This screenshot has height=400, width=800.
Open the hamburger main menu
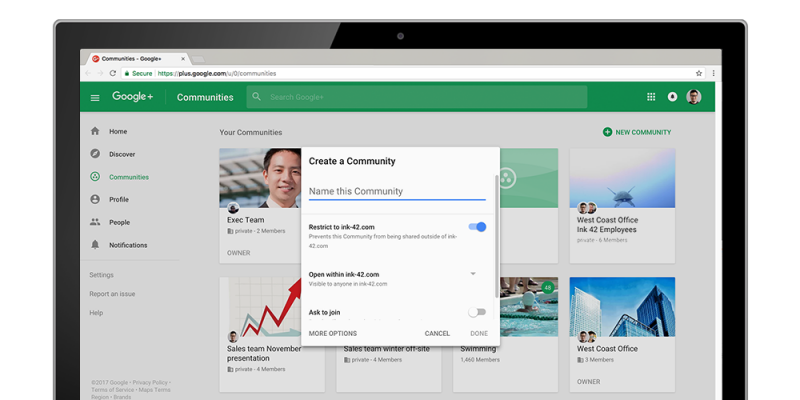click(x=95, y=97)
